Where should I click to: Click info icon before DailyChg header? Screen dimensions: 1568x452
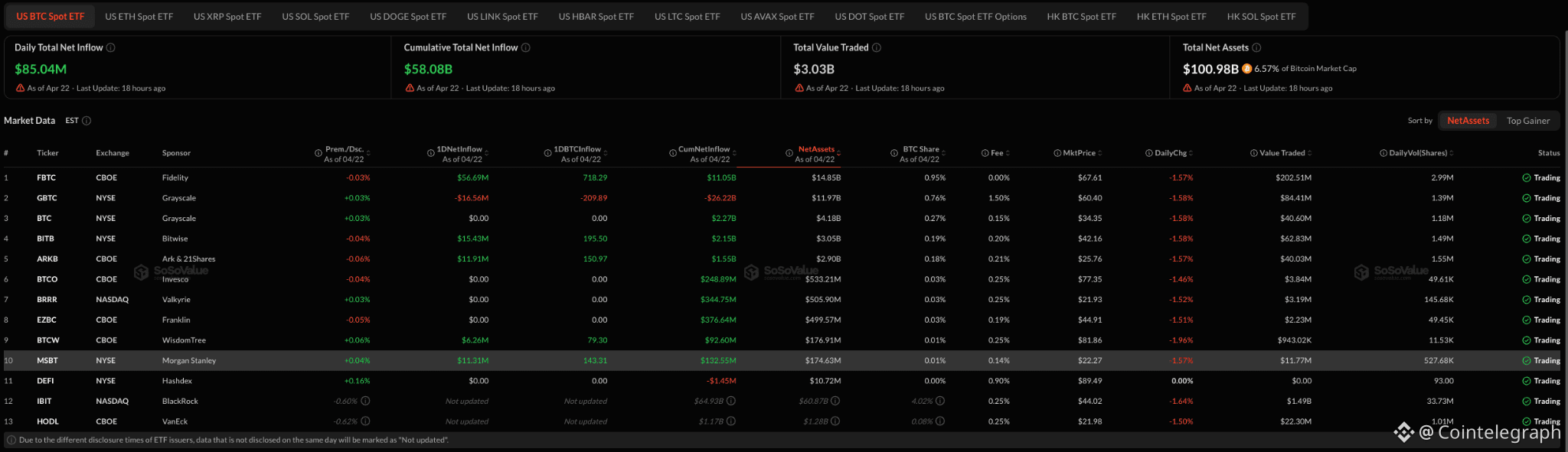click(x=1149, y=154)
